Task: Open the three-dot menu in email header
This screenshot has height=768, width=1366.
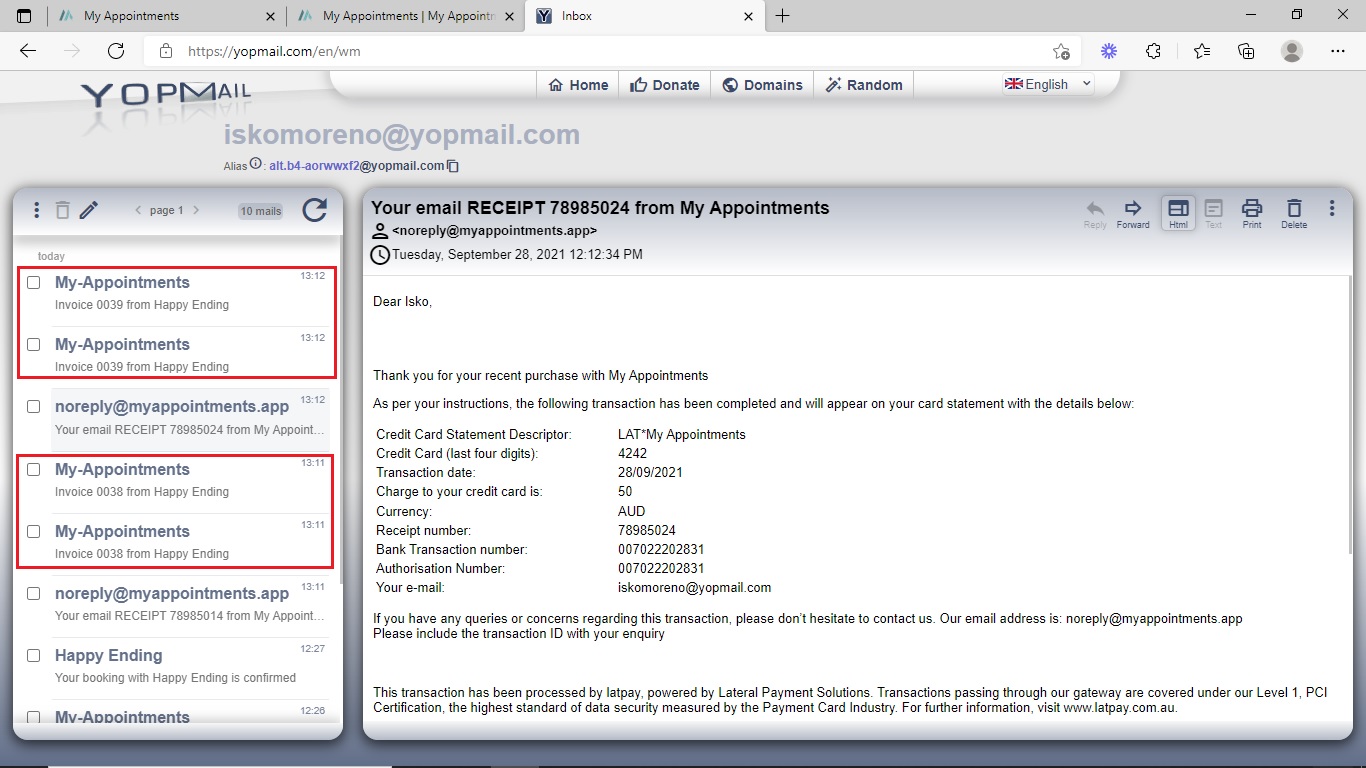Action: click(1332, 209)
